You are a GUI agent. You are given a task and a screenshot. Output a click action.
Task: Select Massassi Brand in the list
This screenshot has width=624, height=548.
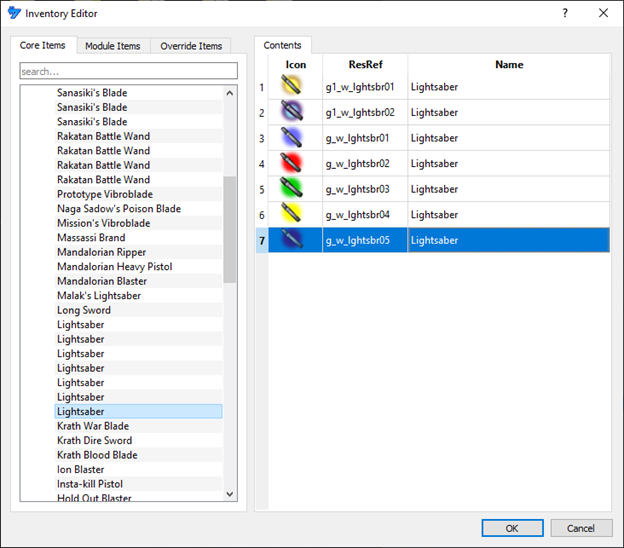pyautogui.click(x=138, y=238)
